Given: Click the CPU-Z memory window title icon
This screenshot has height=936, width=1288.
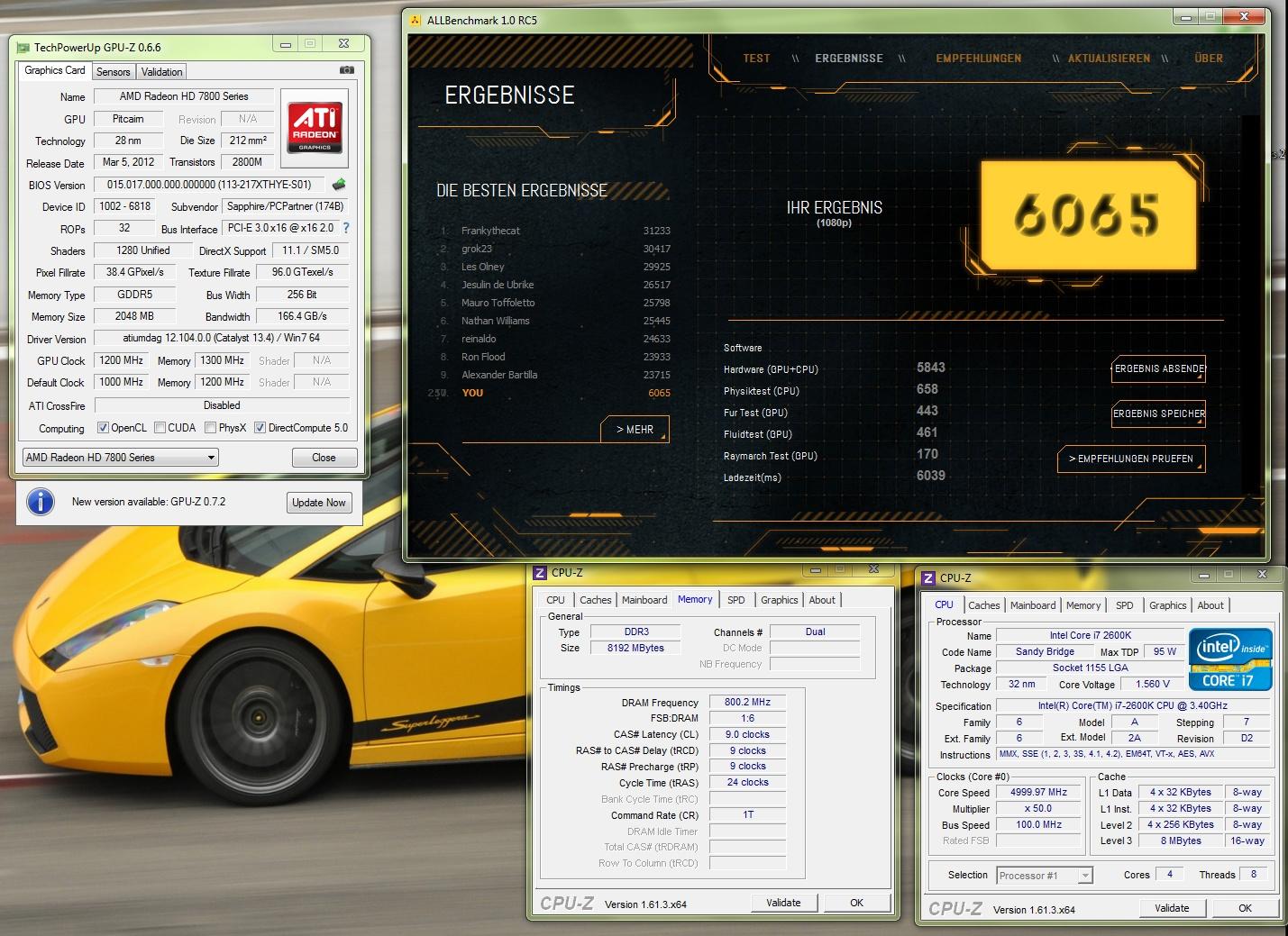Looking at the screenshot, I should click(540, 572).
